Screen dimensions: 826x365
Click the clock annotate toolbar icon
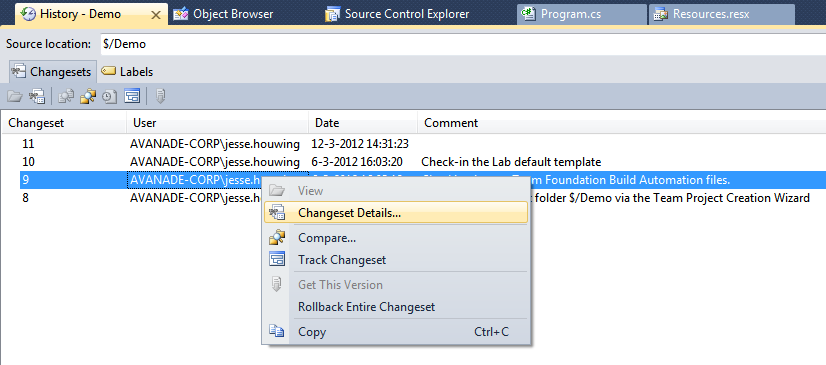tap(109, 96)
